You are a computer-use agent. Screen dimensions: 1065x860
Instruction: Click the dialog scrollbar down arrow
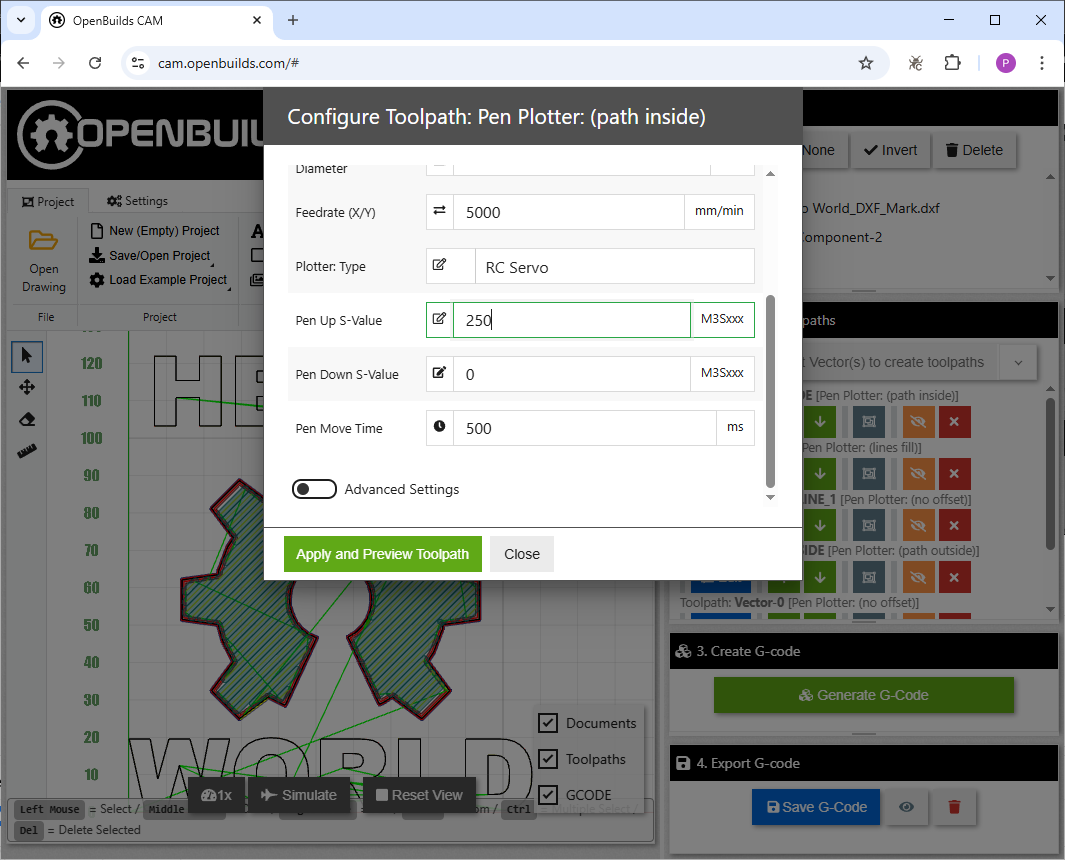point(770,497)
